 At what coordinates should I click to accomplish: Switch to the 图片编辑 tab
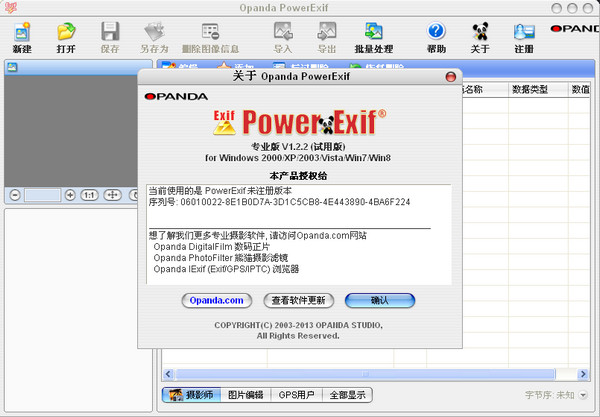[244, 395]
